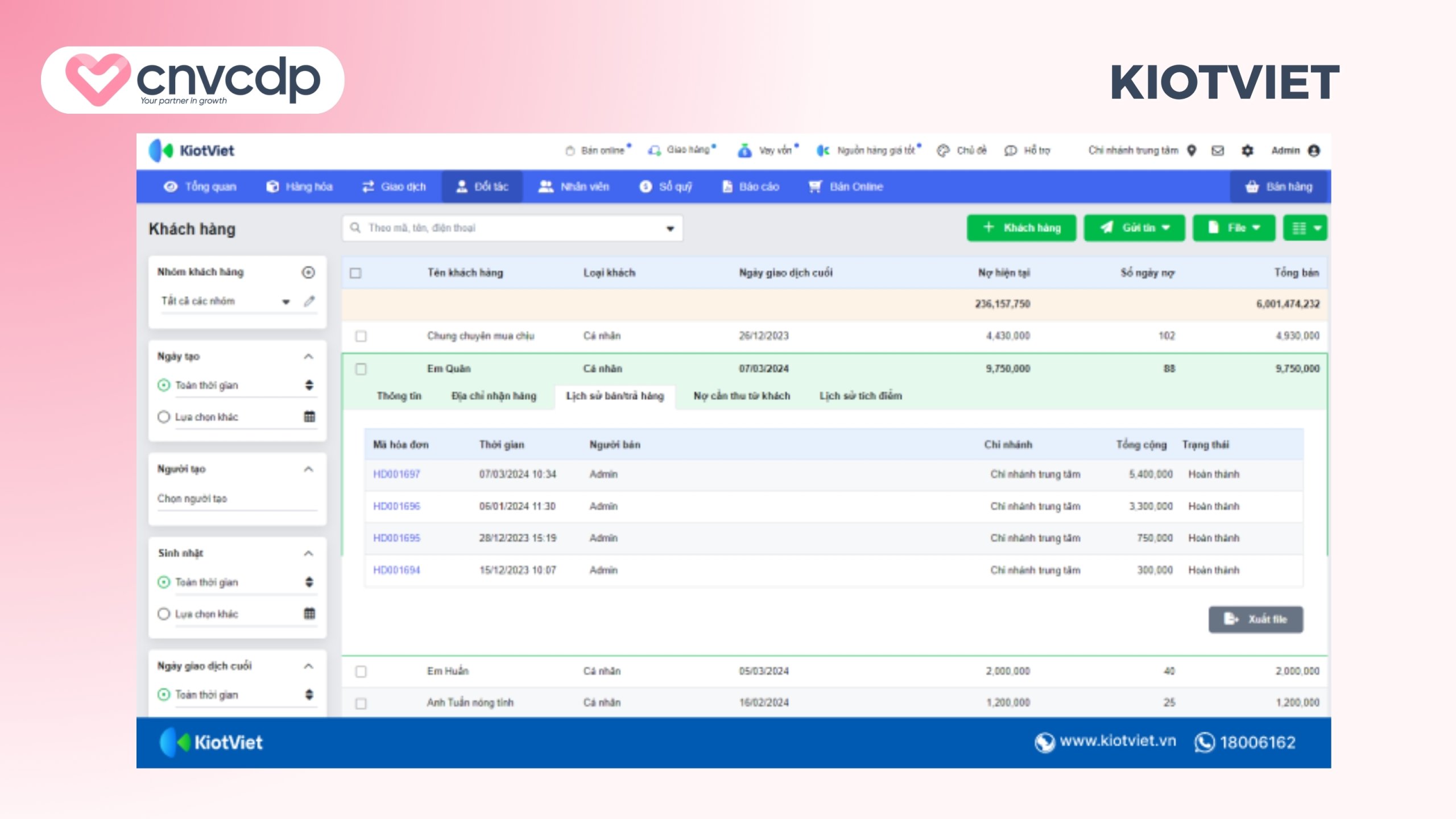Open the Chủ đề theme icon in top bar
Screen dimensions: 1456x819
[944, 150]
